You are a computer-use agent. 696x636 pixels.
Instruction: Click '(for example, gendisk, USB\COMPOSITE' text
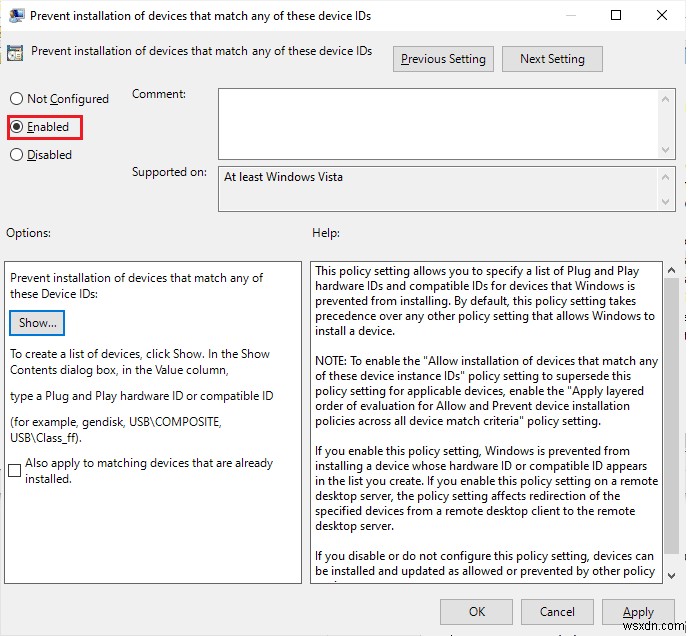(x=116, y=430)
